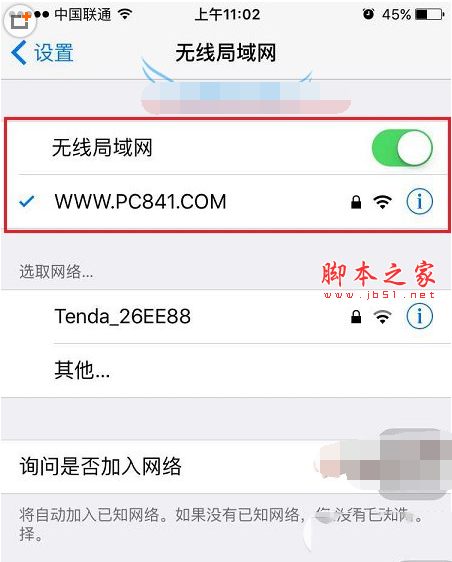
Task: Open the 其他... network option
Action: [226, 370]
